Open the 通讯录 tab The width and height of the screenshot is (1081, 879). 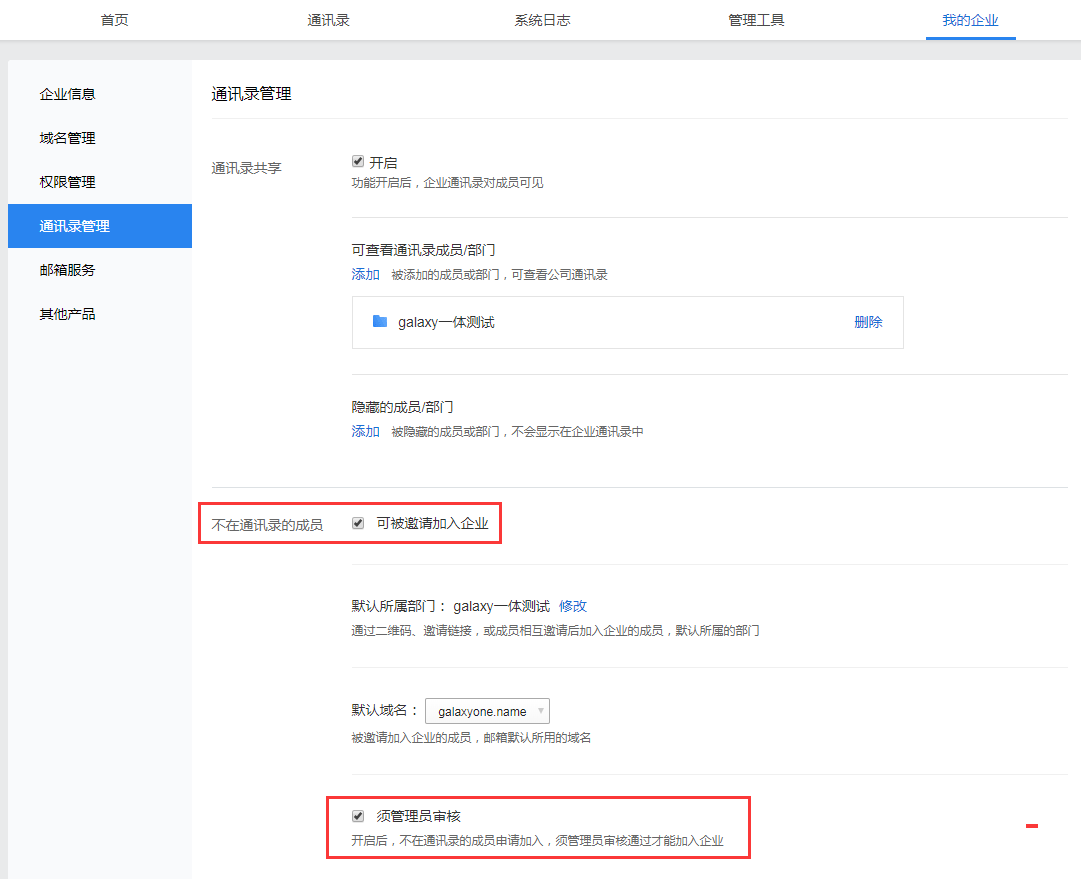click(328, 19)
